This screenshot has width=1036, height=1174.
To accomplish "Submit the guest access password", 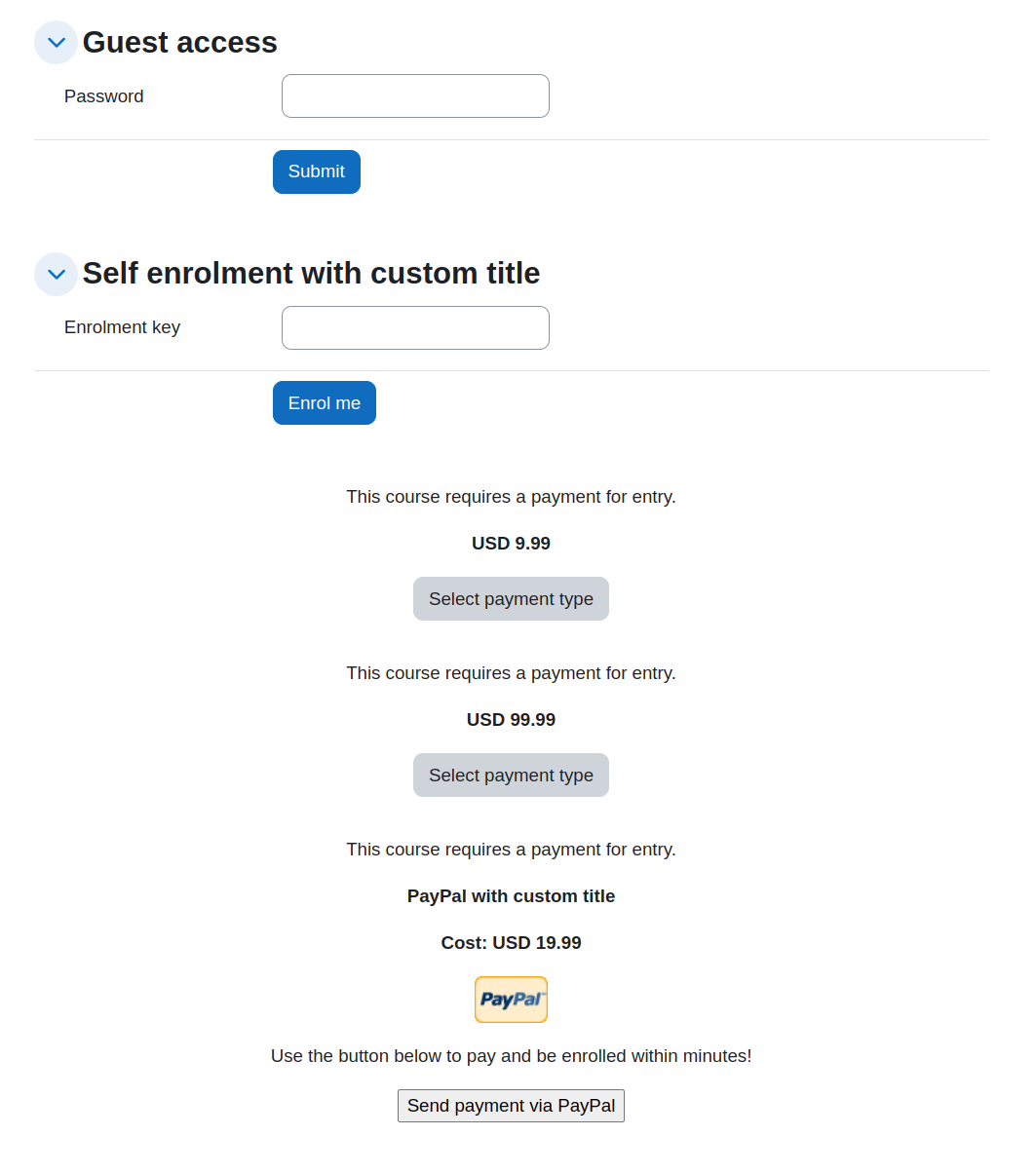I will (317, 171).
